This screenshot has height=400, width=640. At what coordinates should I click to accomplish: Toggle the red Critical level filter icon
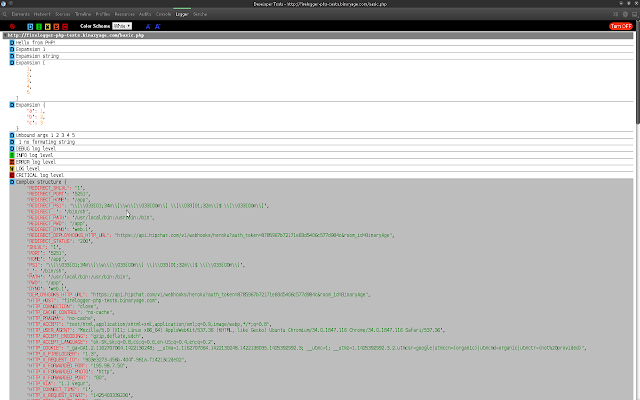pos(65,27)
